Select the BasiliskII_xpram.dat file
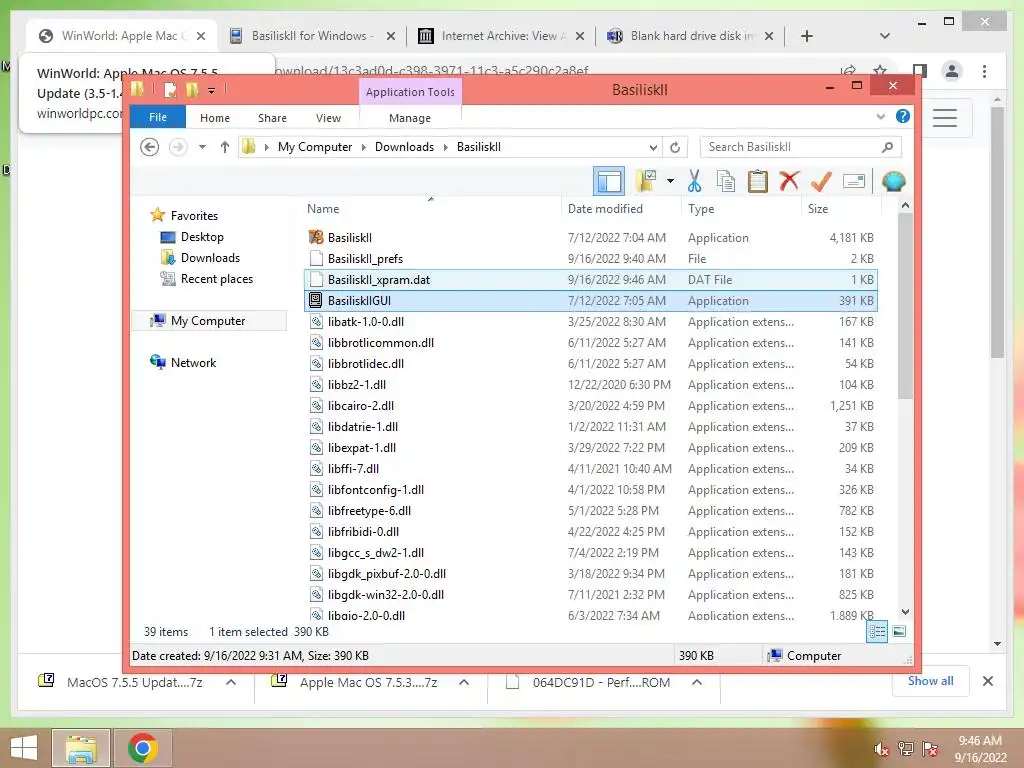Image resolution: width=1024 pixels, height=768 pixels. click(590, 280)
